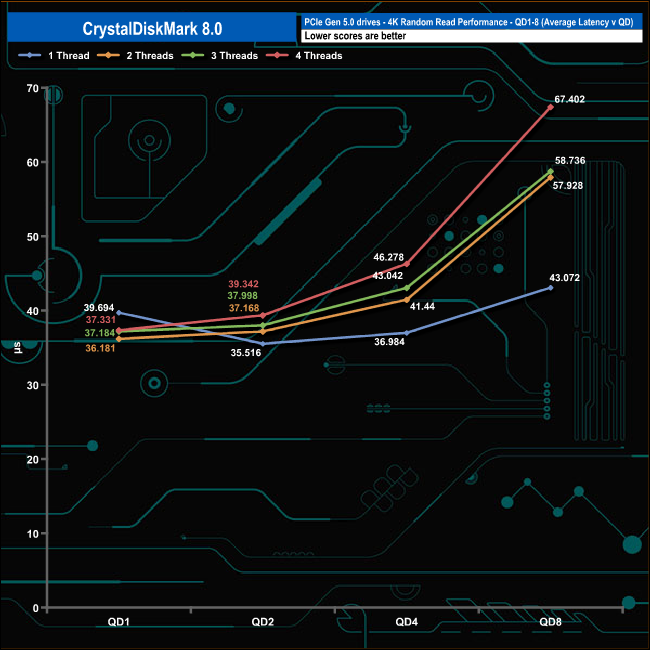Click the 37.998 data label
This screenshot has height=650, width=650.
(243, 296)
